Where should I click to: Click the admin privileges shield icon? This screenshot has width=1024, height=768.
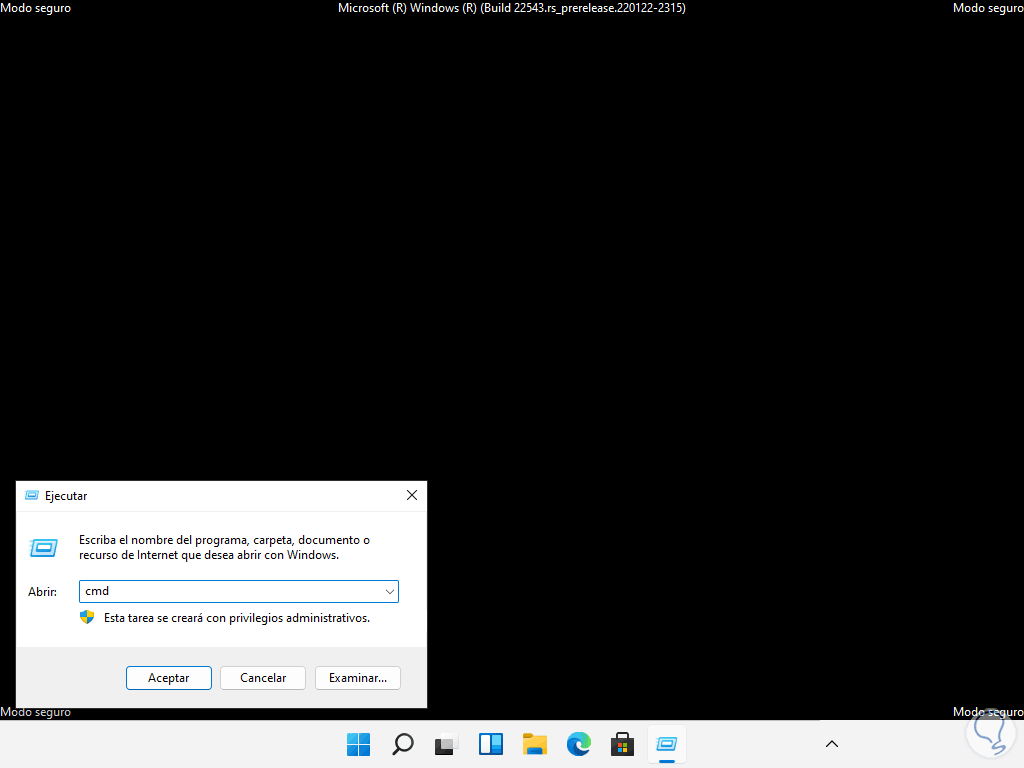(x=87, y=617)
